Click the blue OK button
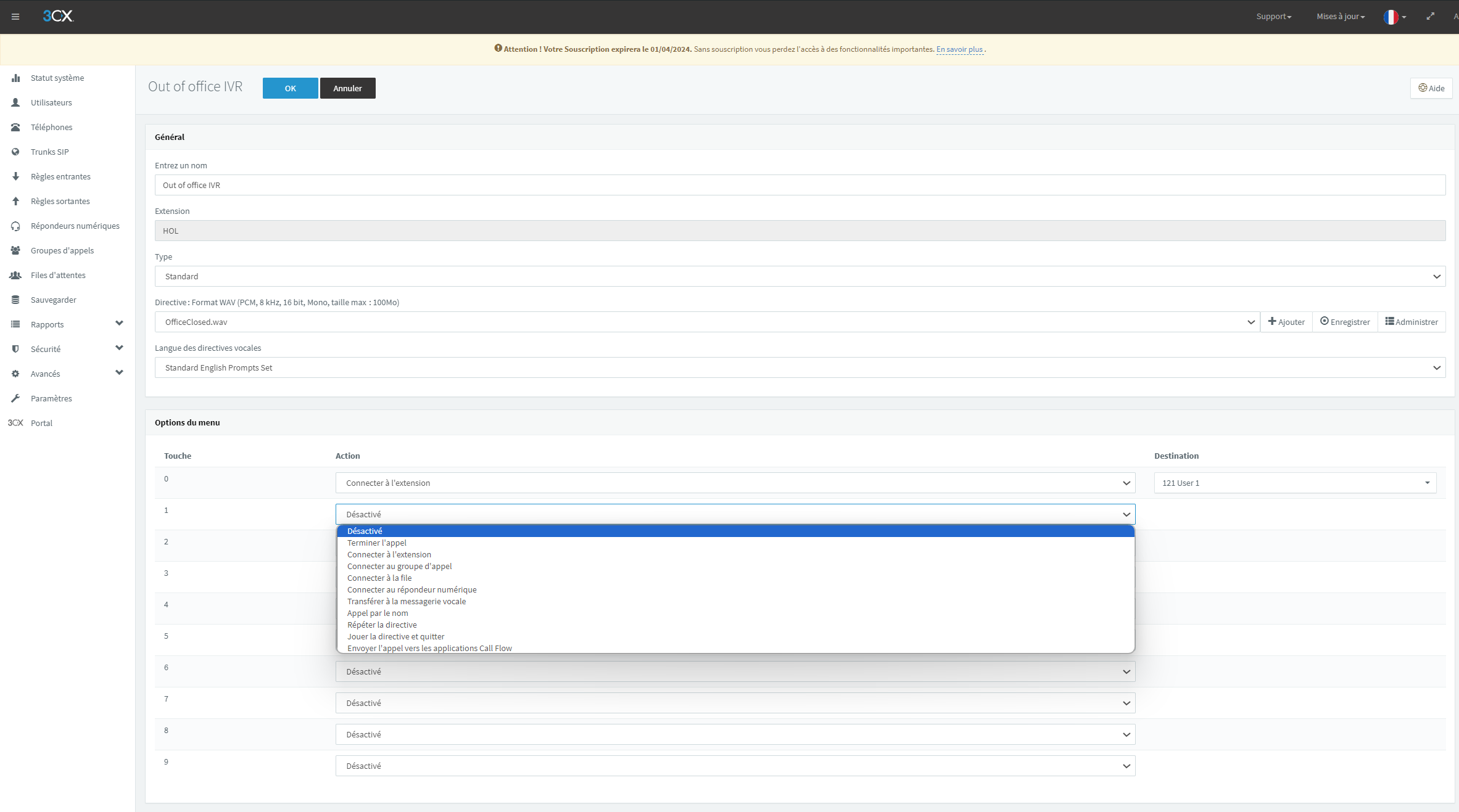Screen dimensions: 1459x812 point(290,88)
